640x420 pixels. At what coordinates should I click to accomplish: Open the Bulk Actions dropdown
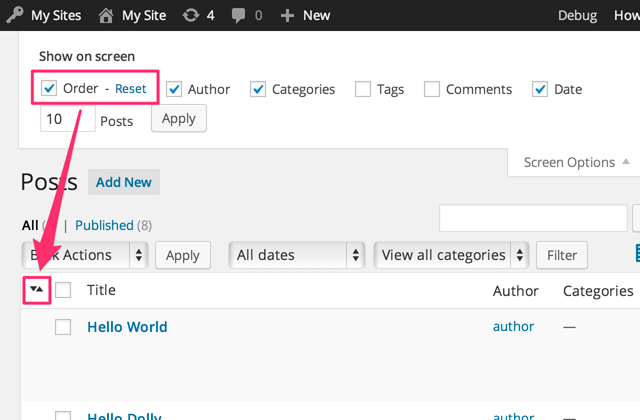pyautogui.click(x=86, y=255)
